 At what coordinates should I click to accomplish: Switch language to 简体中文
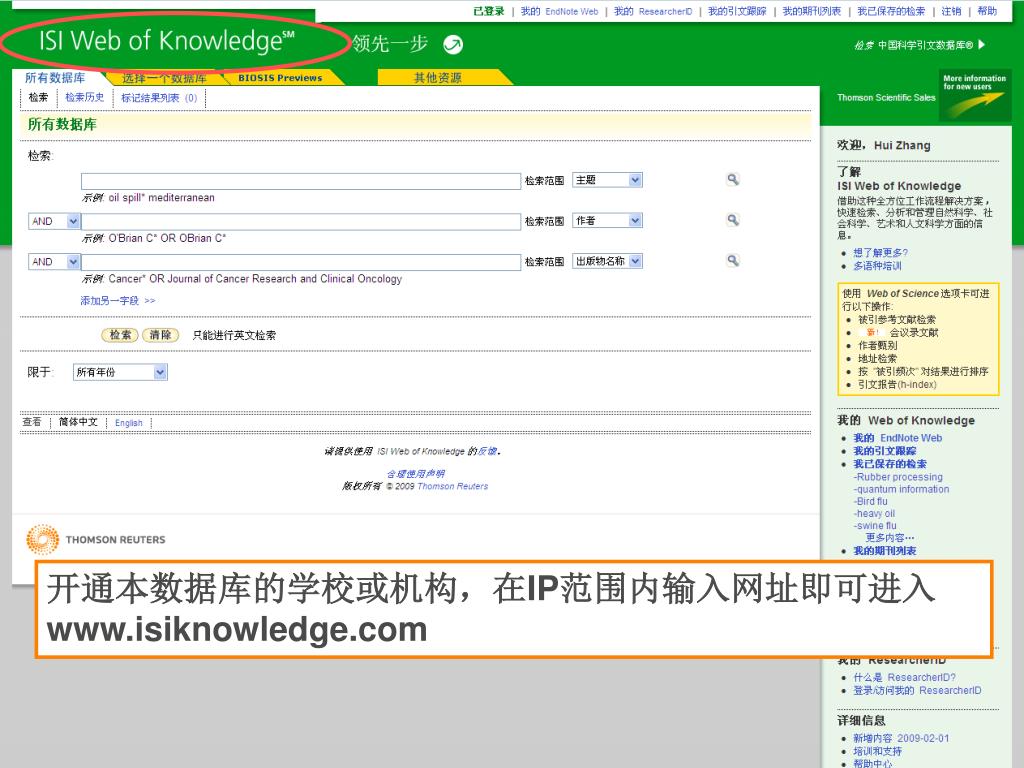pyautogui.click(x=78, y=422)
